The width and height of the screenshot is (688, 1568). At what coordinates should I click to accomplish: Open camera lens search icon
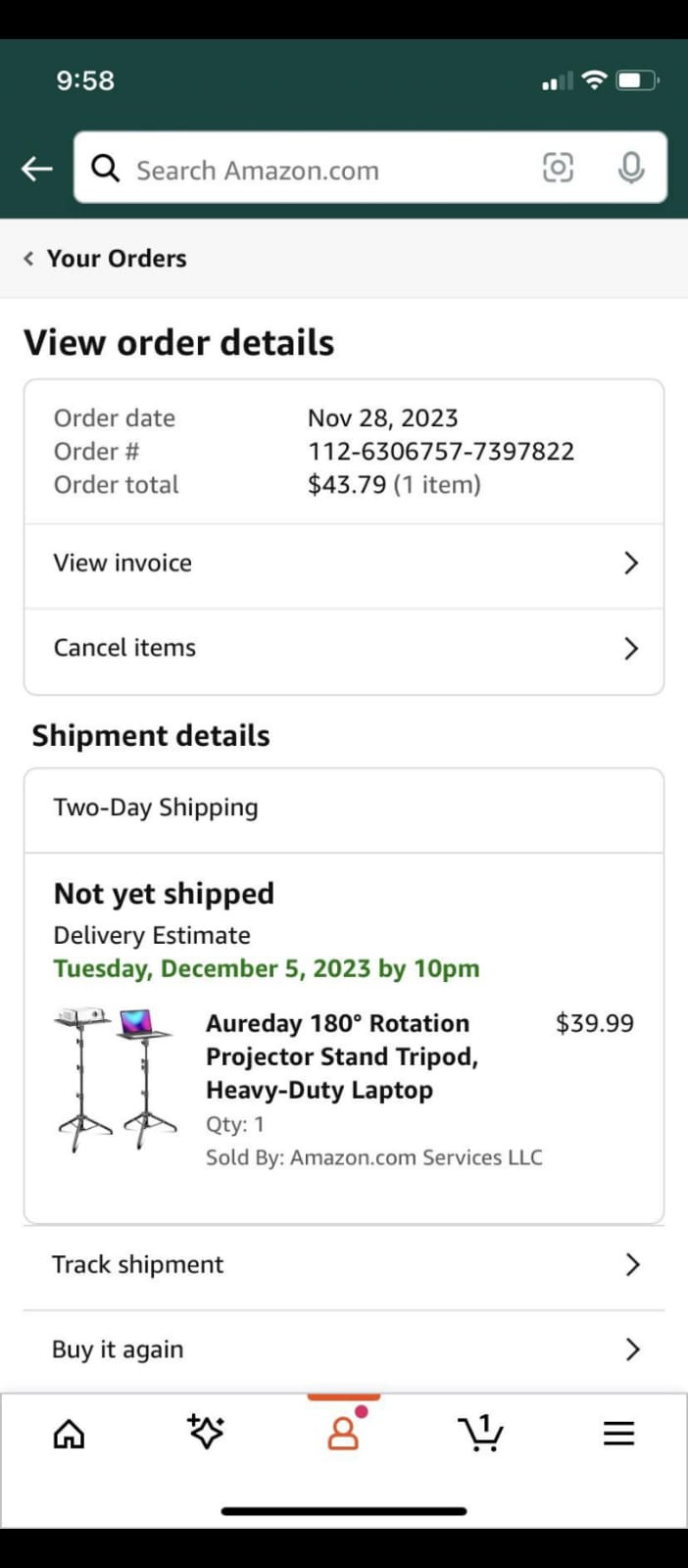[x=558, y=168]
